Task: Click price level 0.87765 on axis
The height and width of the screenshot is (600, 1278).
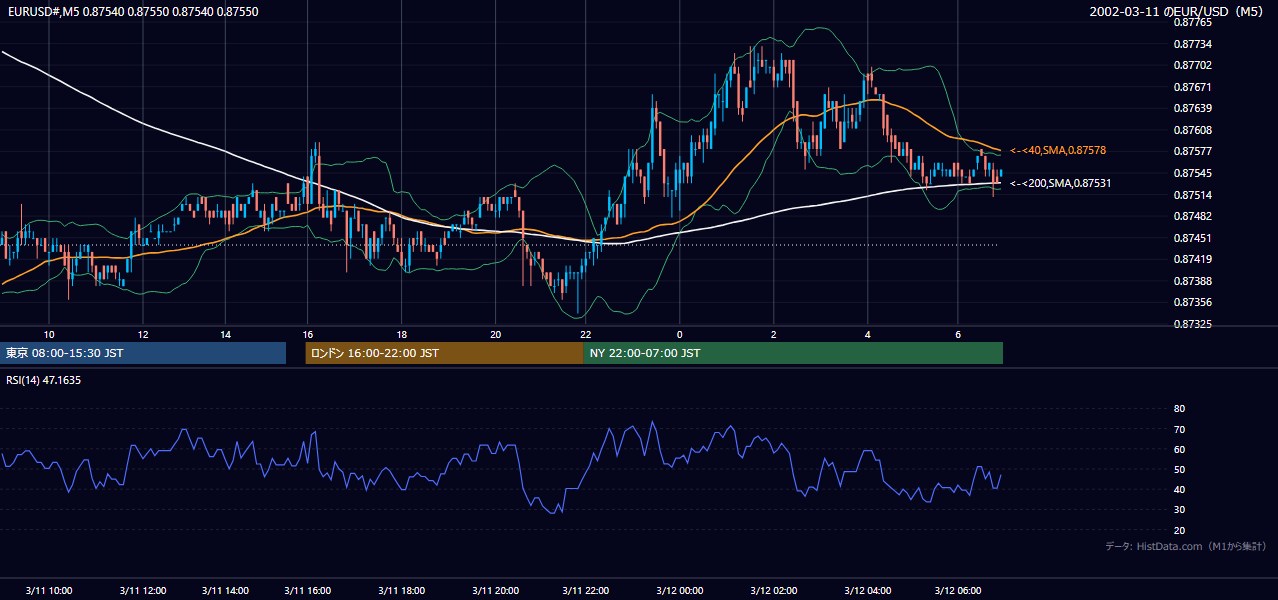Action: click(1192, 22)
